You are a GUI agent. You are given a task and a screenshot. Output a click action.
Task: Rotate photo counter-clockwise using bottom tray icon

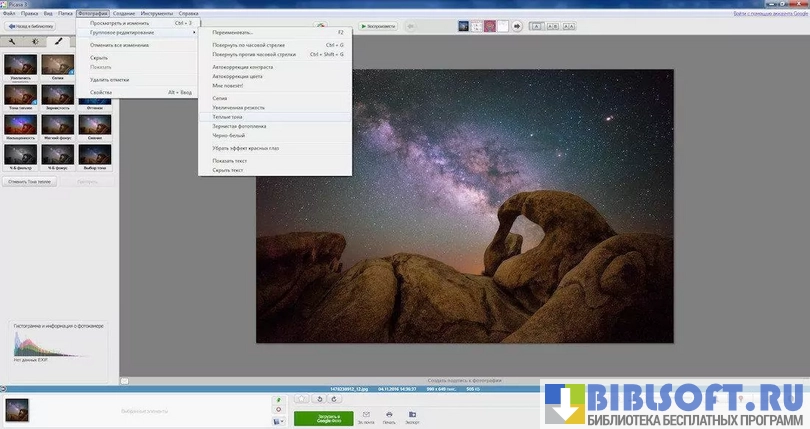coord(319,399)
